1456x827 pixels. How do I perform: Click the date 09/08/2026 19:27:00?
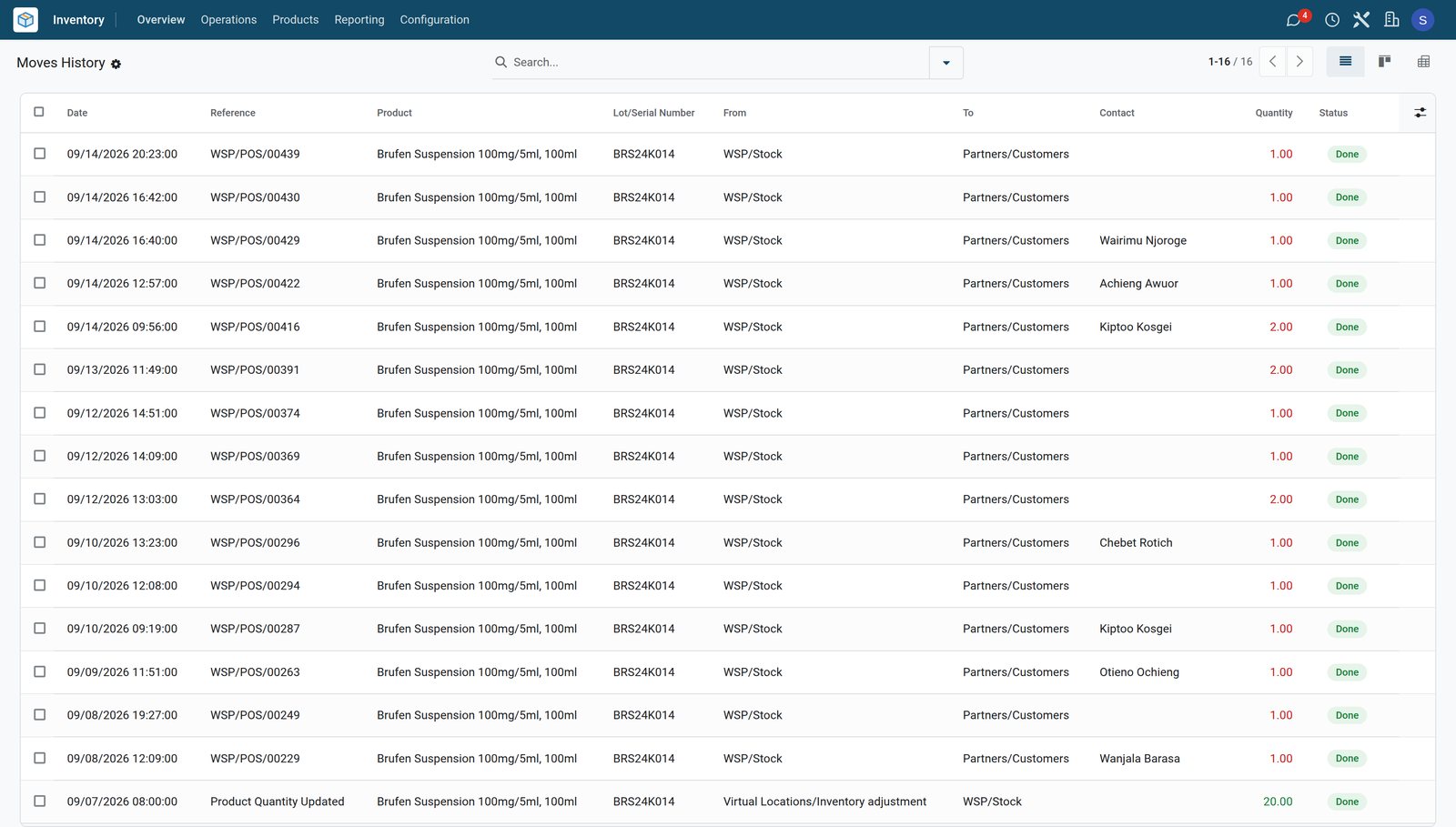122,715
